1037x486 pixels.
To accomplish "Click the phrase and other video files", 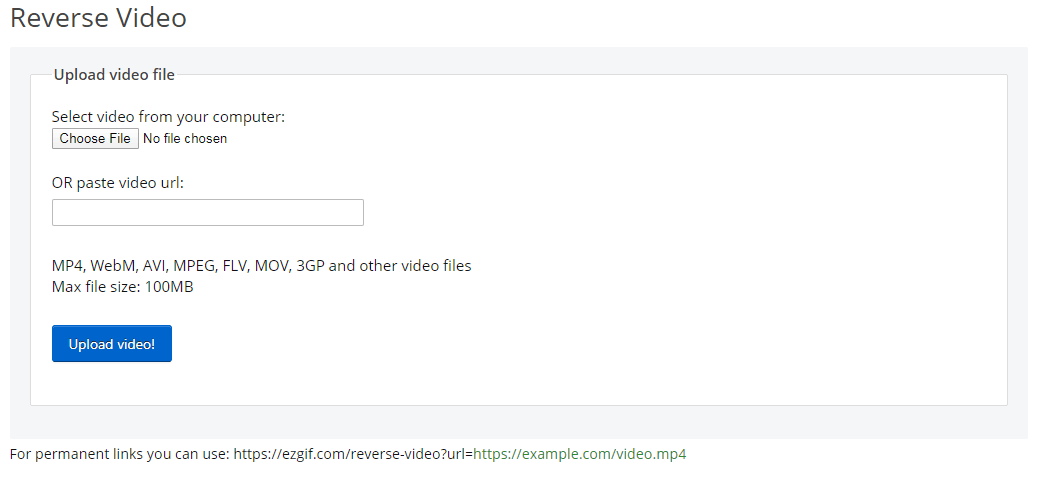I will click(x=400, y=266).
